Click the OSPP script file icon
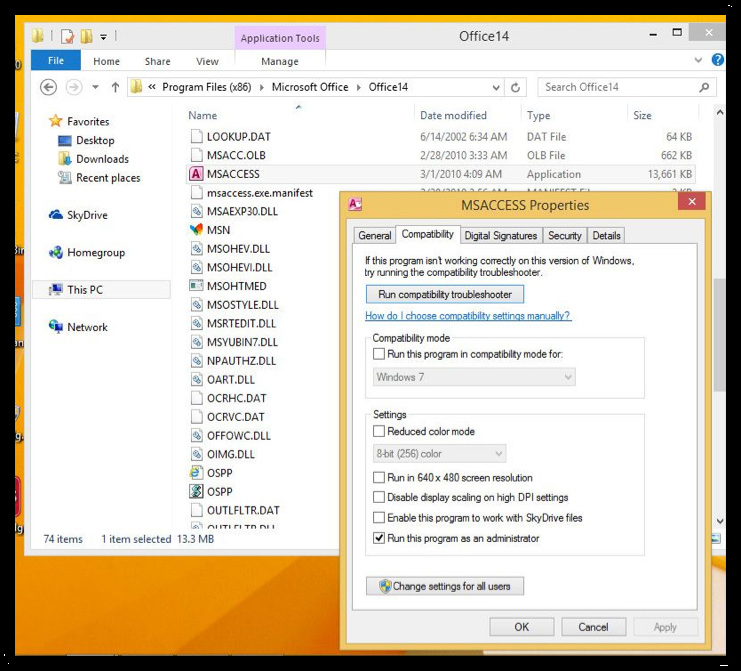The image size is (741, 671). 196,491
